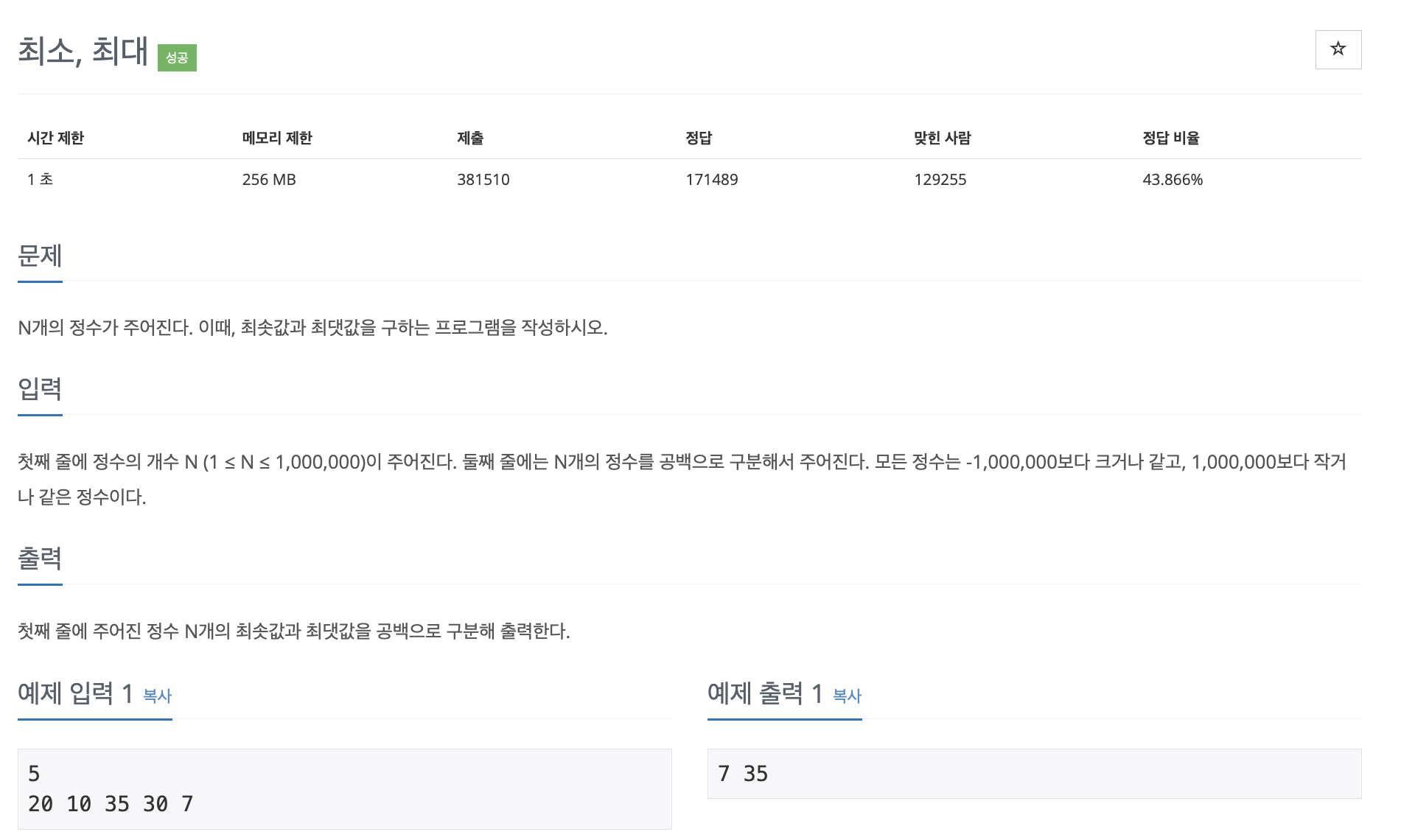1415x840 pixels.
Task: Click the 제출 column header
Action: pyautogui.click(x=470, y=138)
